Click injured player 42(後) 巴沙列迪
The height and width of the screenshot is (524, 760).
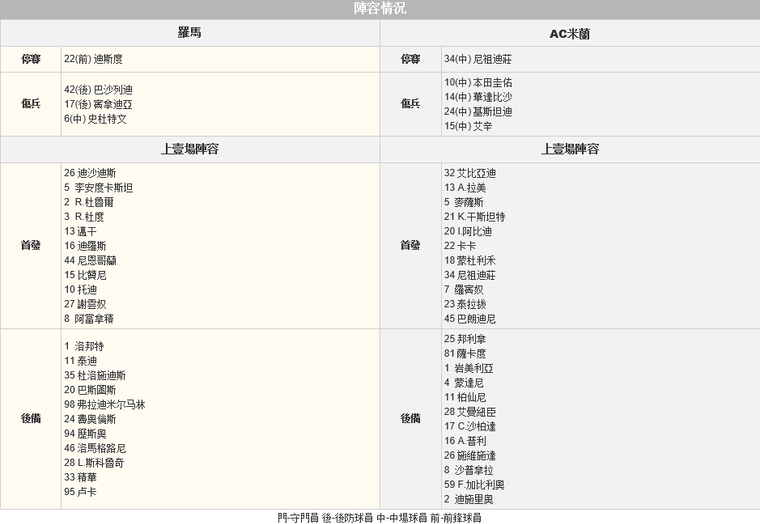(x=98, y=90)
